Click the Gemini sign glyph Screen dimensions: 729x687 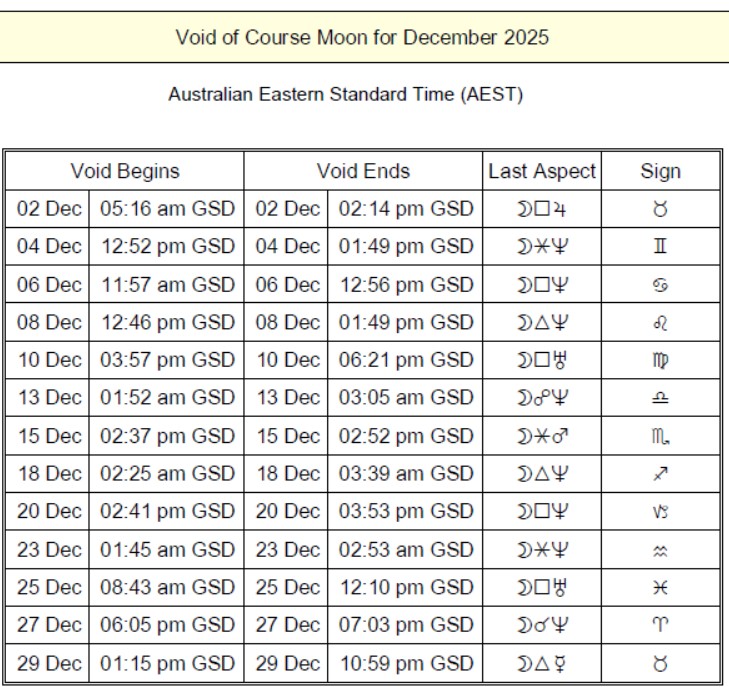click(660, 247)
